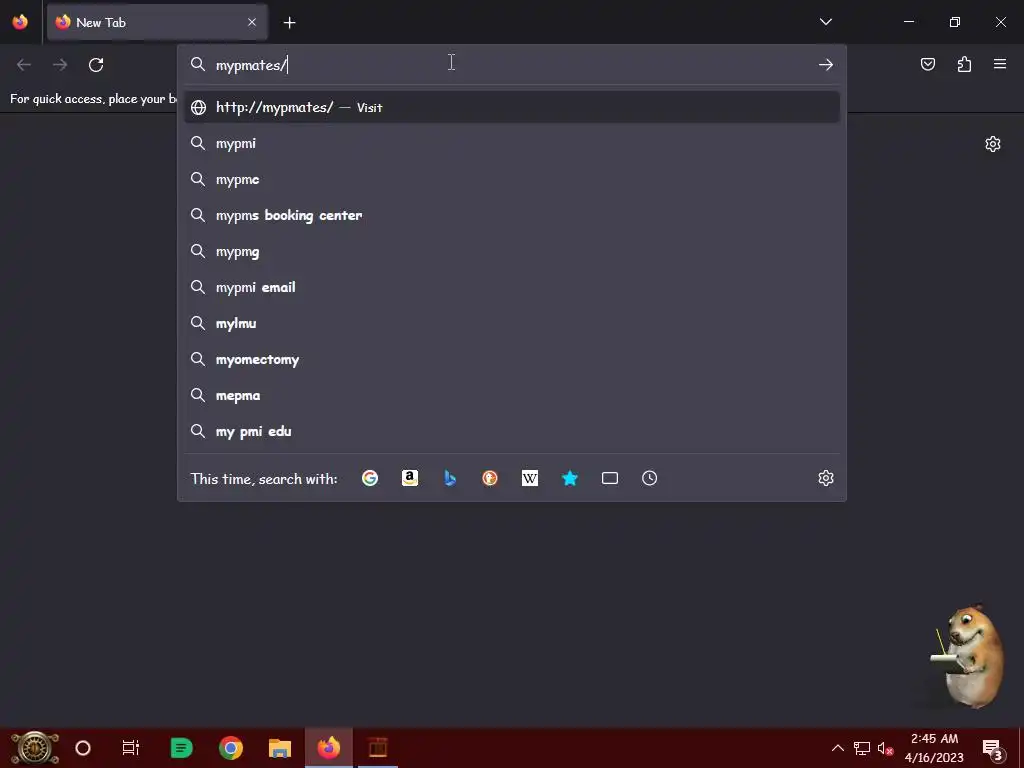Switch to Firefox in taskbar

click(x=328, y=748)
